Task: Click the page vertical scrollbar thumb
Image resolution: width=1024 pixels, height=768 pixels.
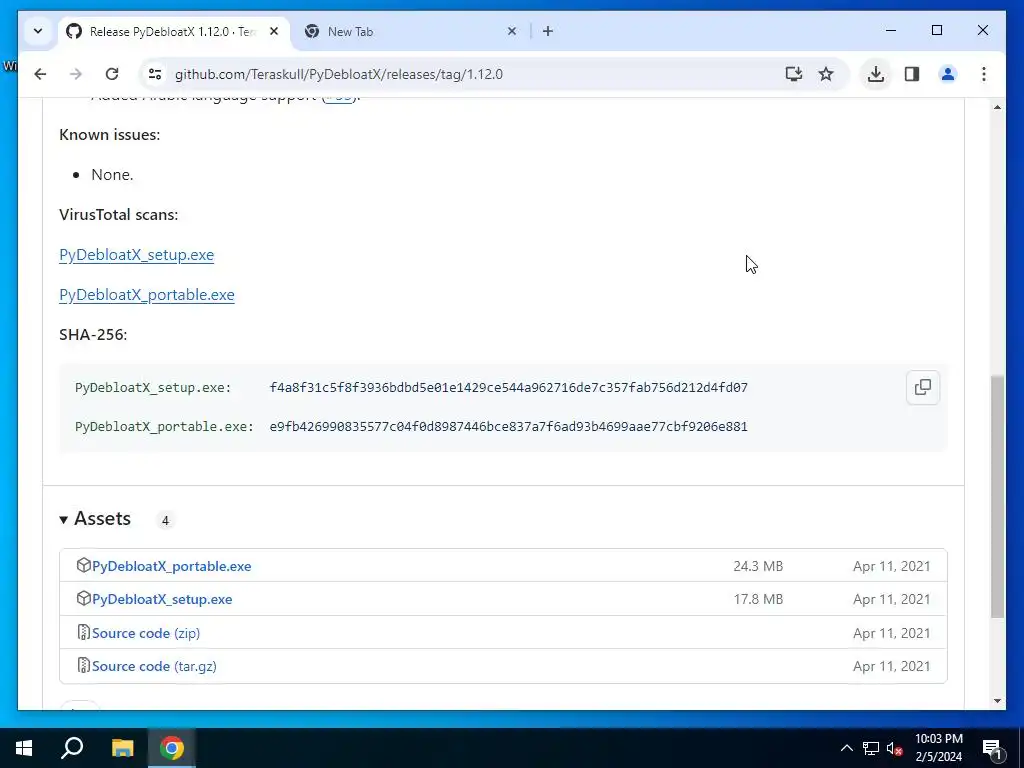Action: pyautogui.click(x=997, y=496)
